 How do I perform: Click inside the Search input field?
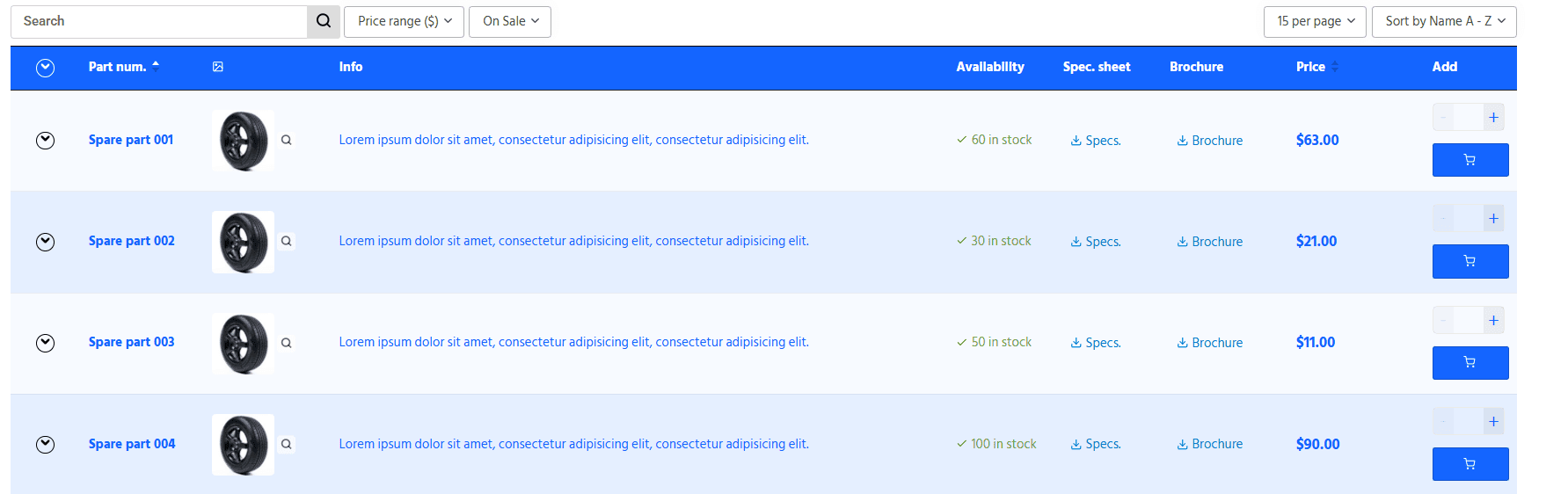click(158, 22)
